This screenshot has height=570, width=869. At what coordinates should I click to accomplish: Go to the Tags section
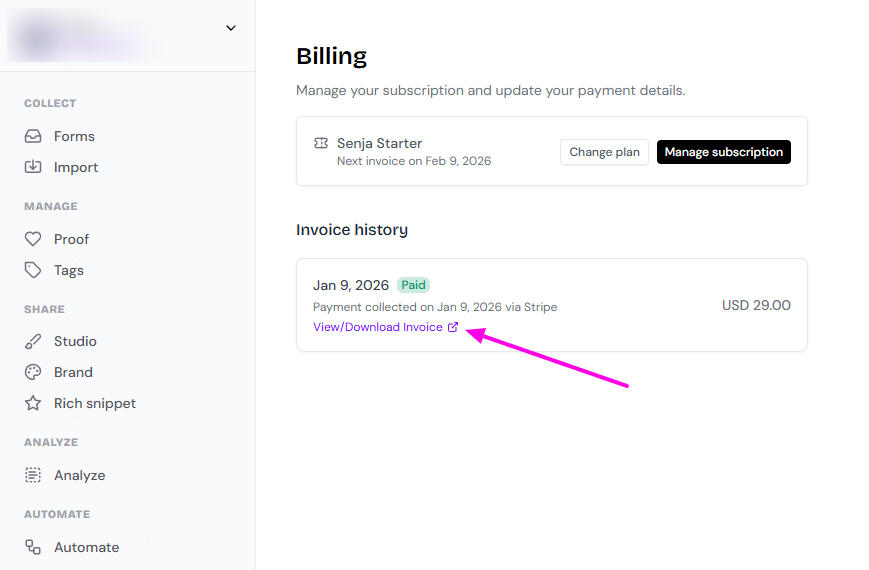pos(69,270)
